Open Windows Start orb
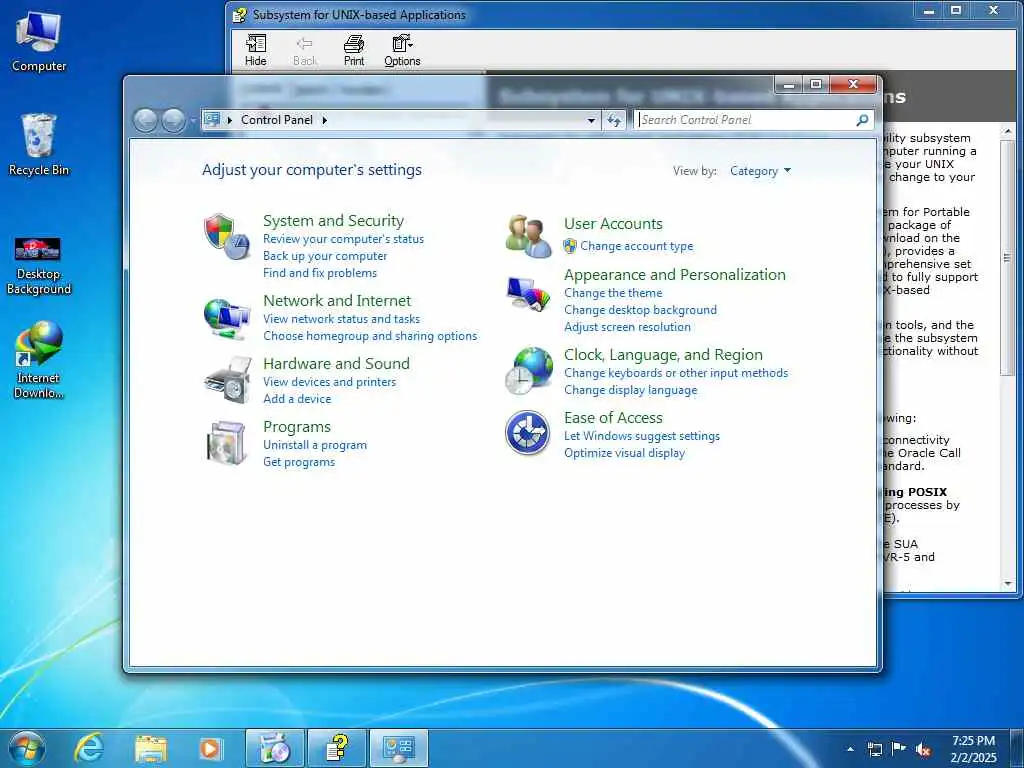The image size is (1024, 768). 27,748
